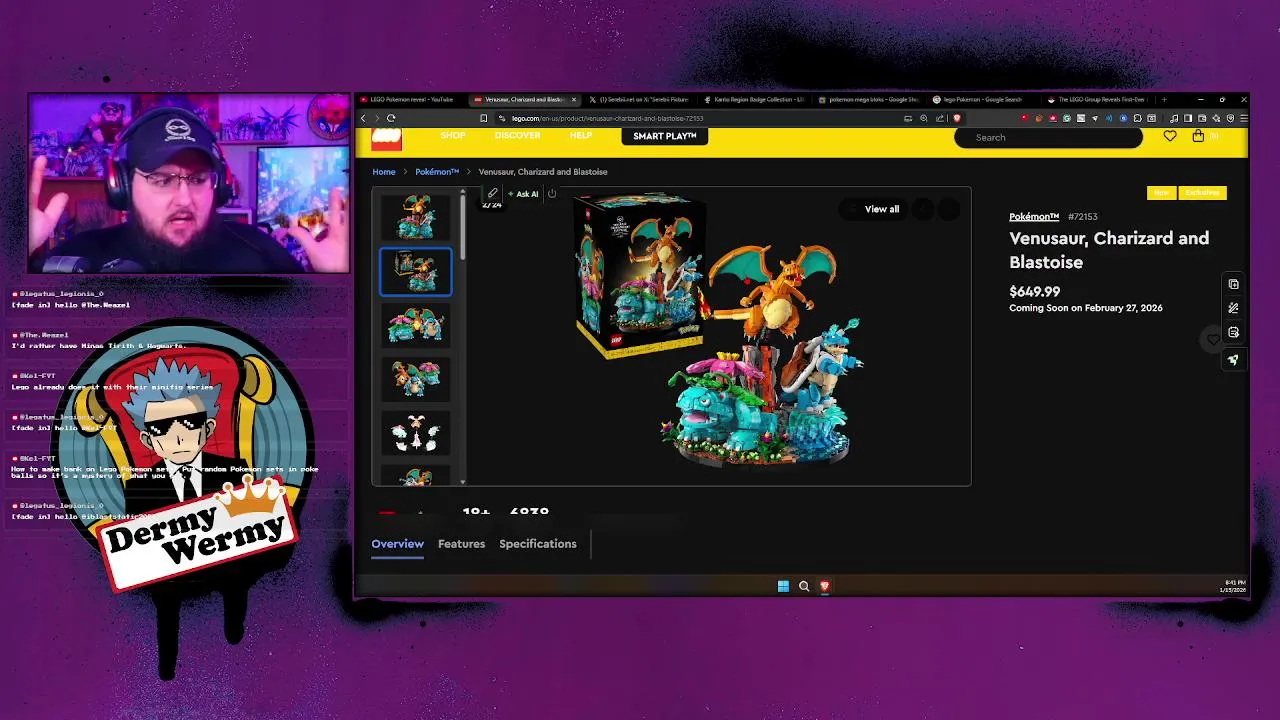Click the Ask AI button on image overlay

tap(523, 194)
